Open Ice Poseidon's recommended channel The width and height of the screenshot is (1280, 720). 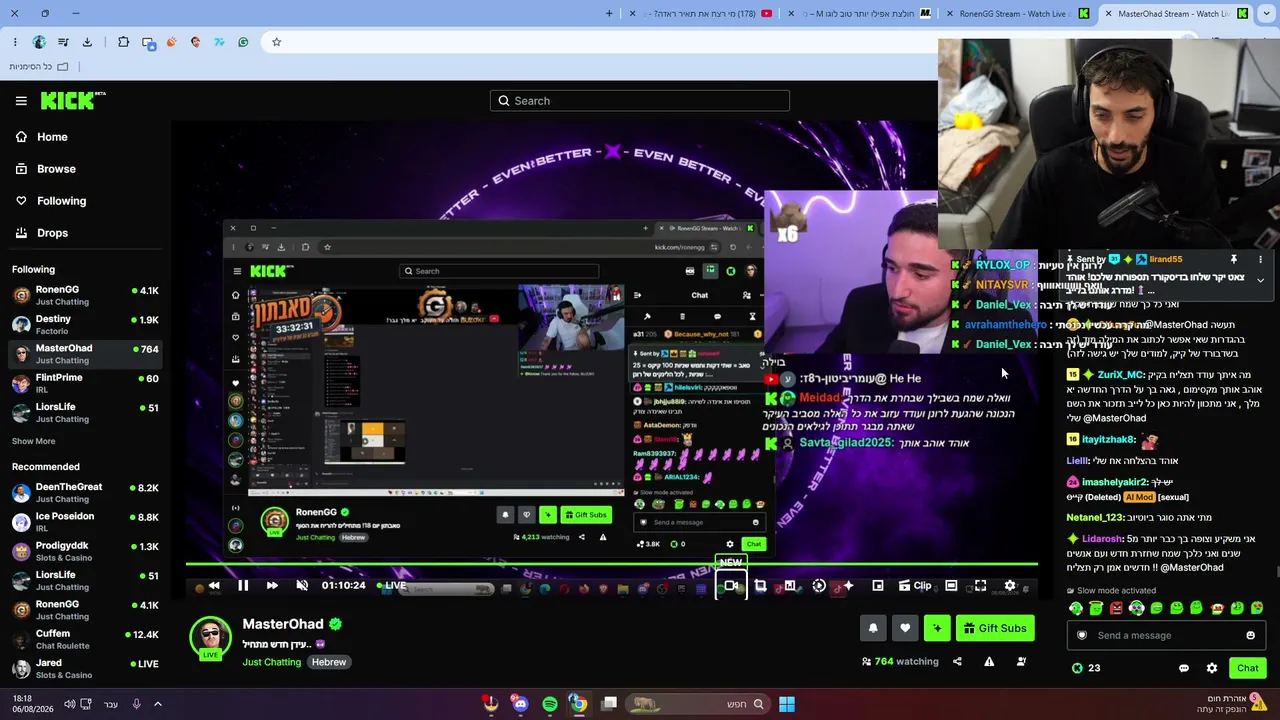(86, 522)
